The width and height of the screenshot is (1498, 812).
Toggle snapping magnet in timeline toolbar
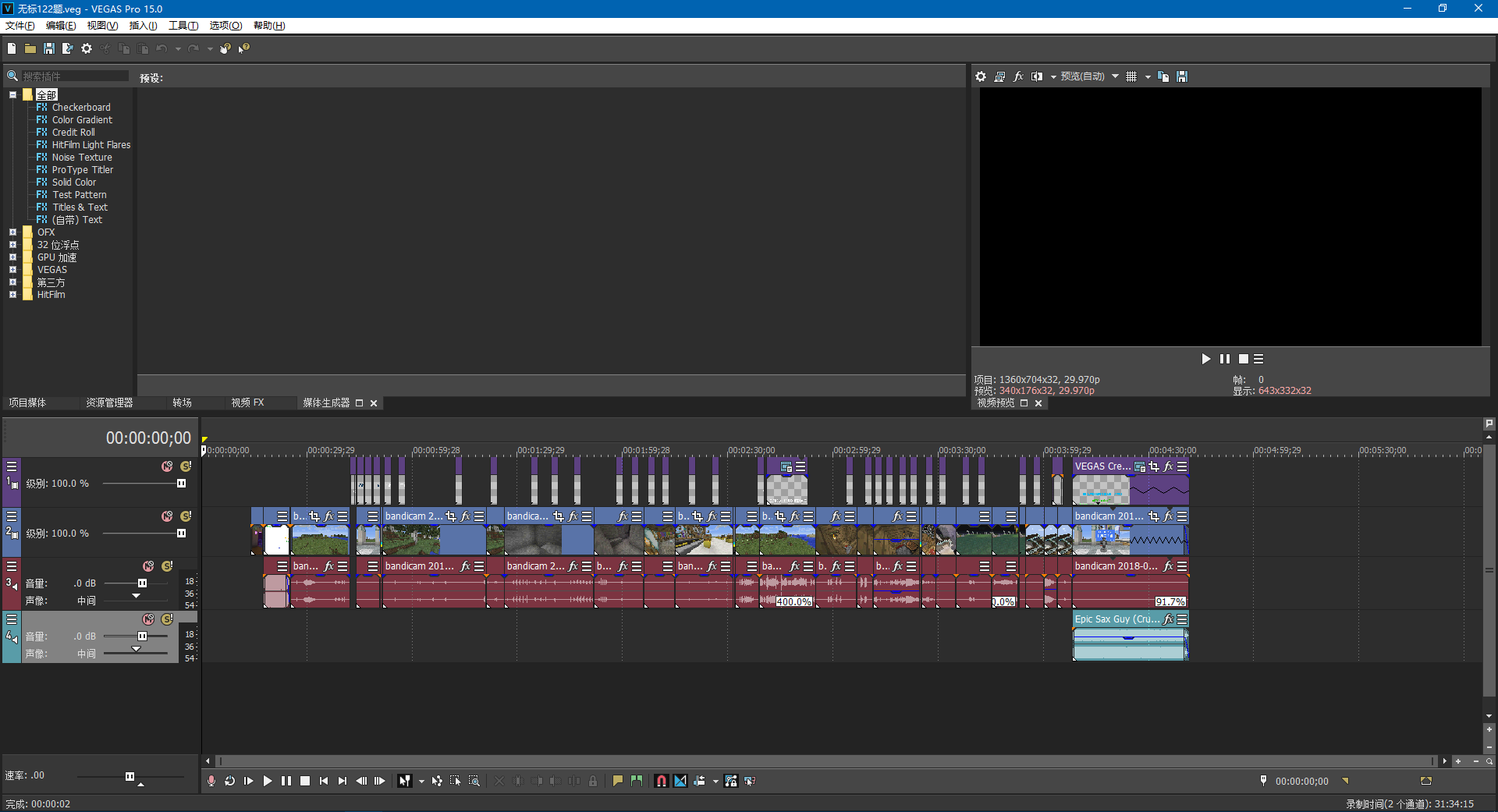(662, 781)
